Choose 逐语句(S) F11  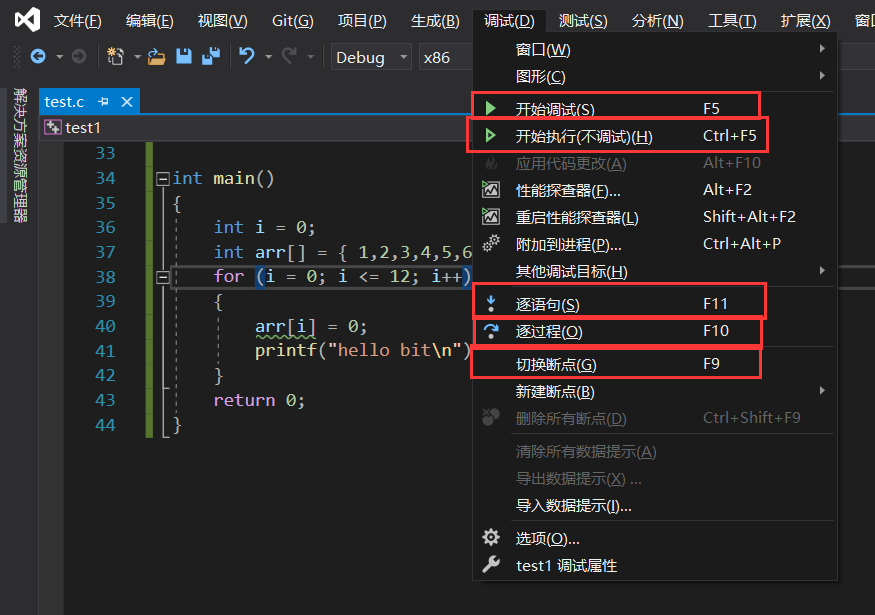[x=654, y=304]
